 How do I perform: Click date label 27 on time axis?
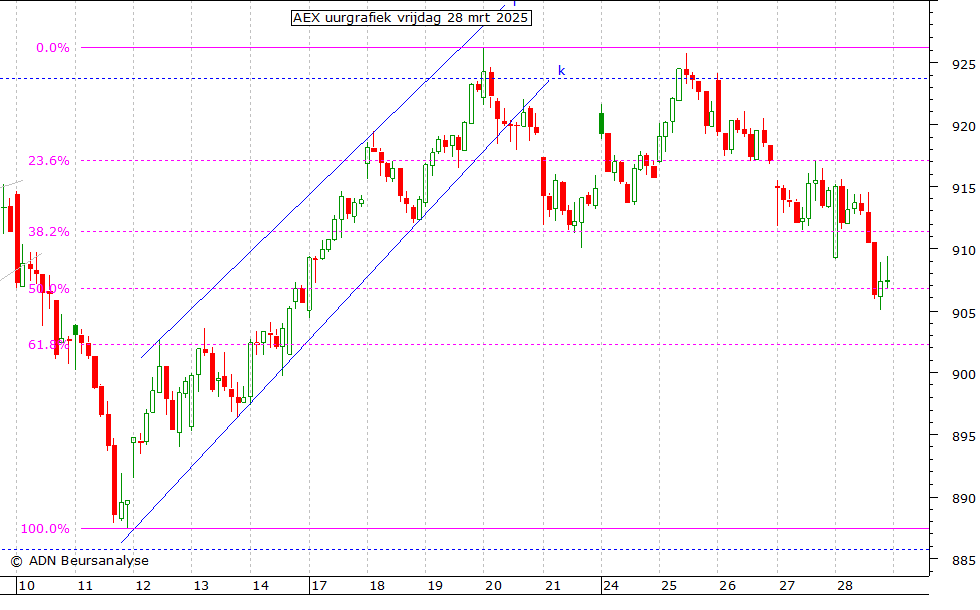[x=787, y=586]
